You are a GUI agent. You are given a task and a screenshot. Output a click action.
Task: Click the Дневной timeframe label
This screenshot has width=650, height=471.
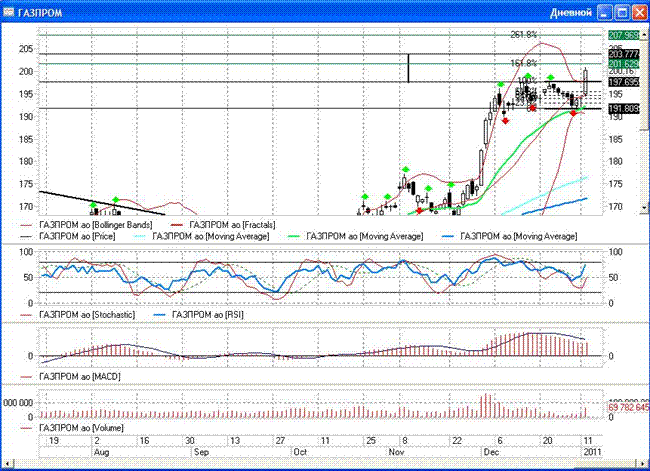click(x=571, y=12)
